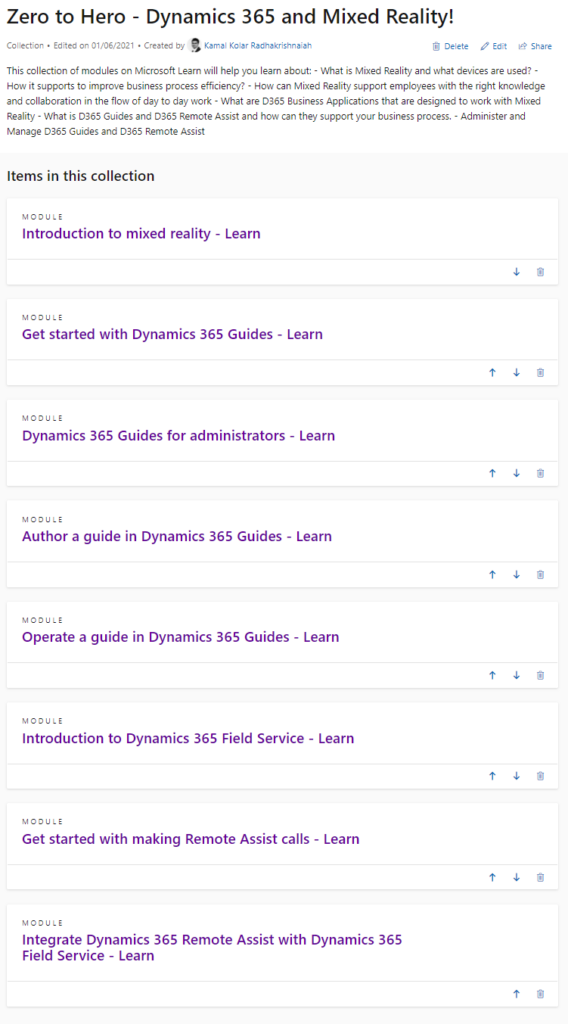Move 'Get started with Dynamics 365 Guides' up
Image resolution: width=568 pixels, height=1024 pixels.
tap(492, 372)
